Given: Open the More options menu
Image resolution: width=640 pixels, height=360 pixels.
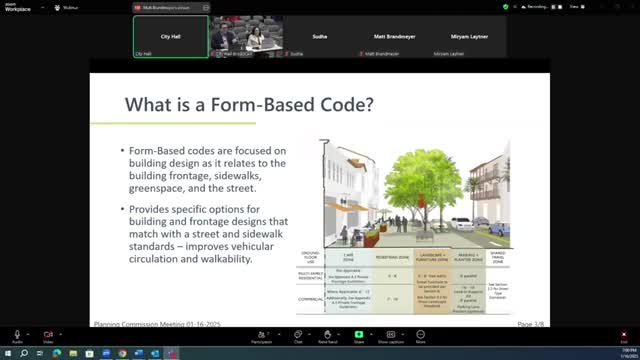Looking at the screenshot, I should [x=420, y=337].
